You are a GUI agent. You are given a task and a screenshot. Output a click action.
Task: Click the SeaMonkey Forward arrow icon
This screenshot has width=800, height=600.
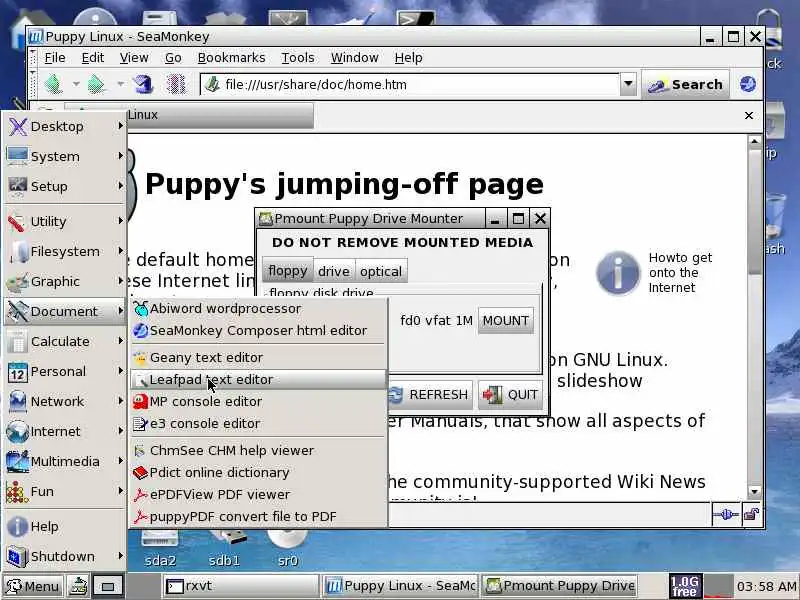click(x=97, y=84)
